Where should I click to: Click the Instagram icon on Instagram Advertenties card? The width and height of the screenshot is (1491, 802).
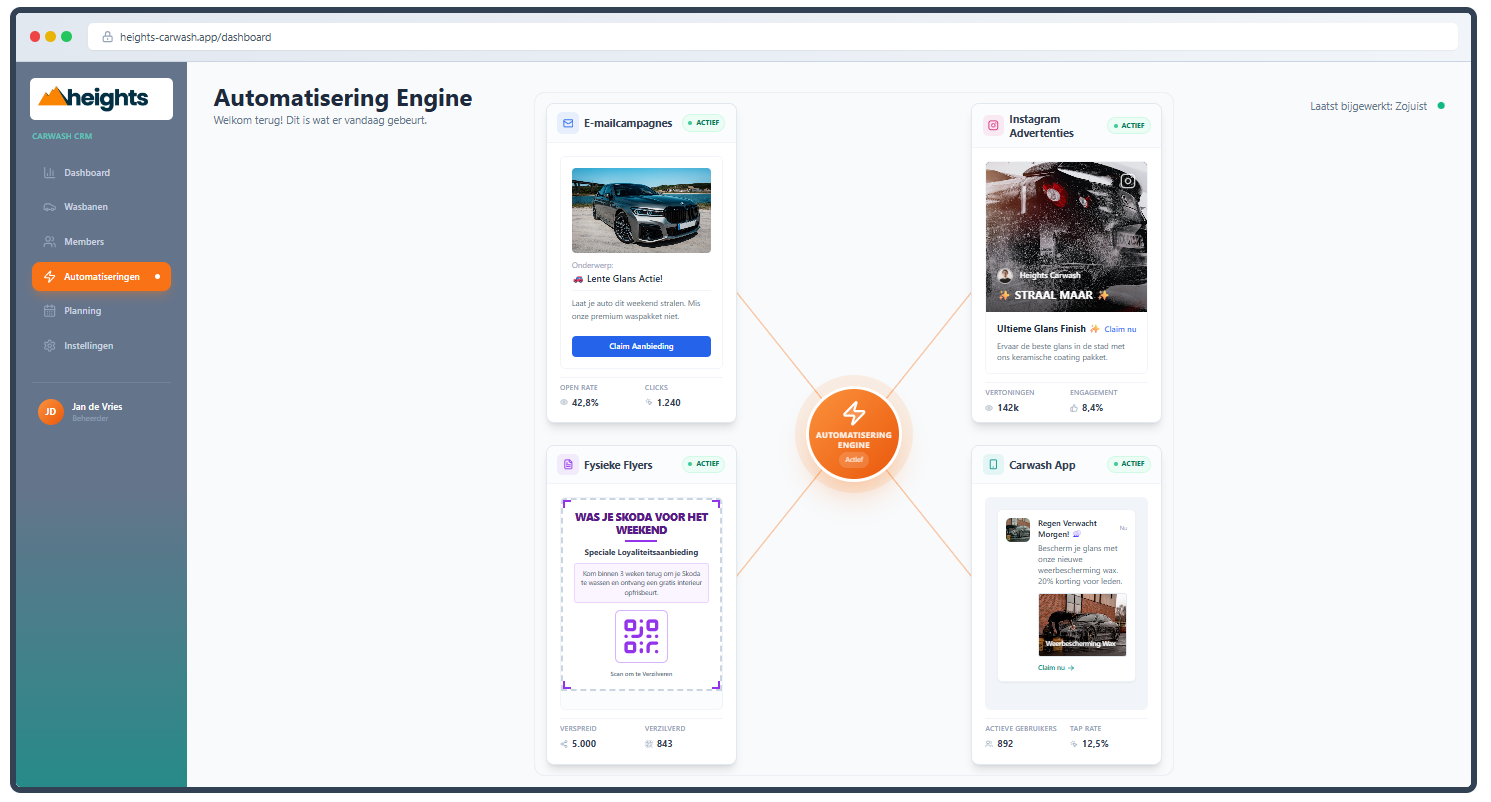[x=993, y=126]
